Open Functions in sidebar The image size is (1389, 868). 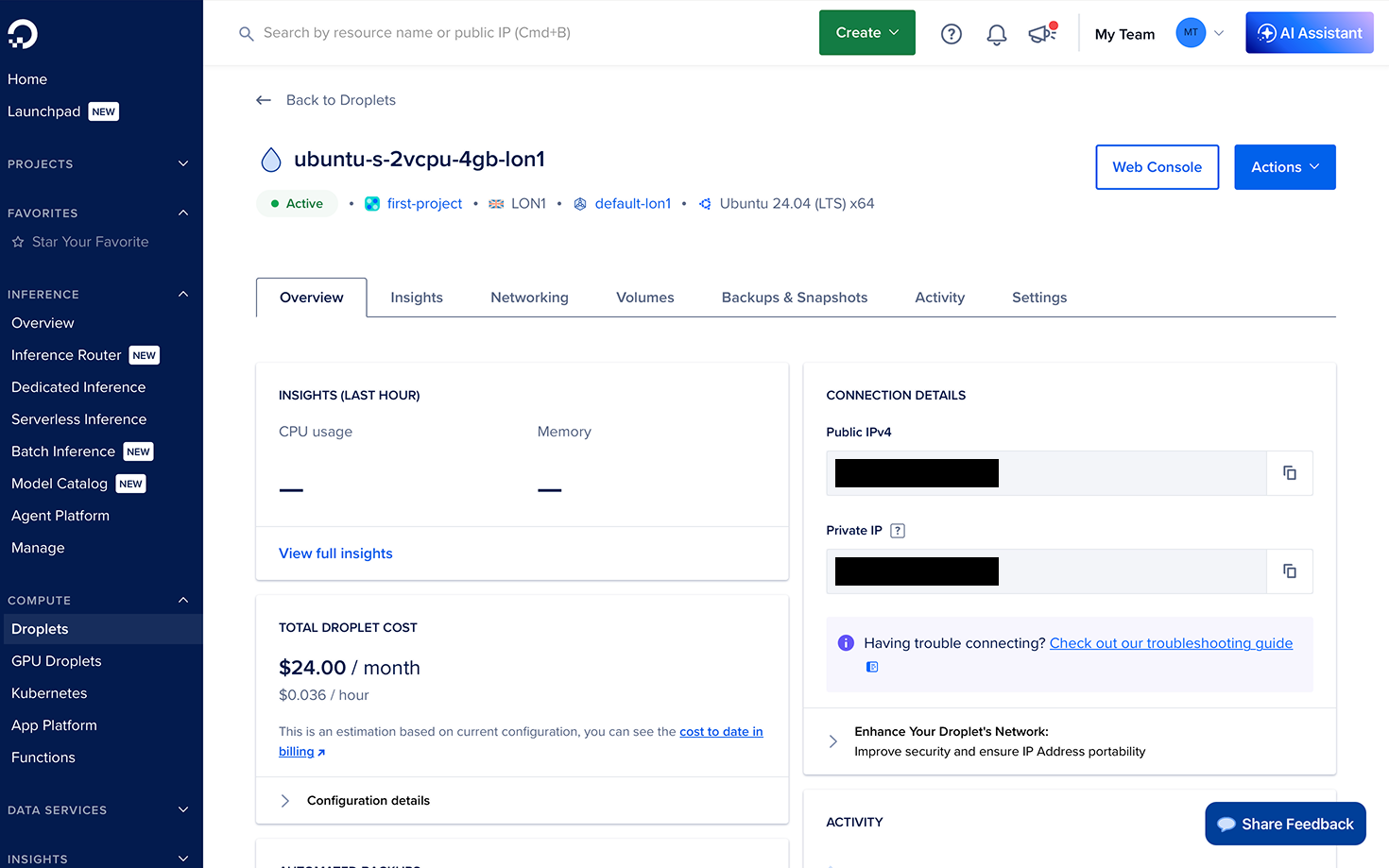(43, 757)
